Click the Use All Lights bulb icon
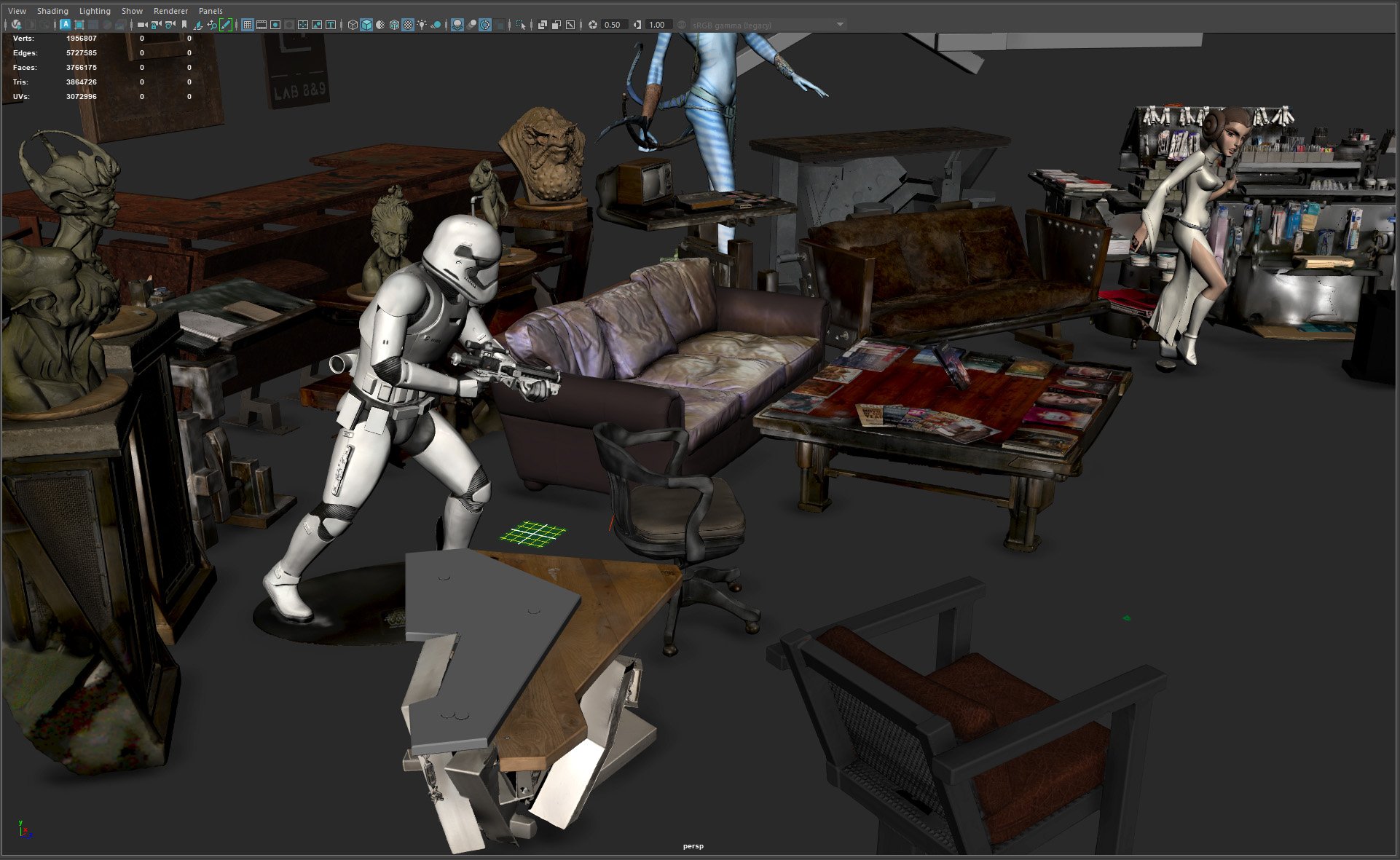This screenshot has width=1400, height=860. pos(422,25)
